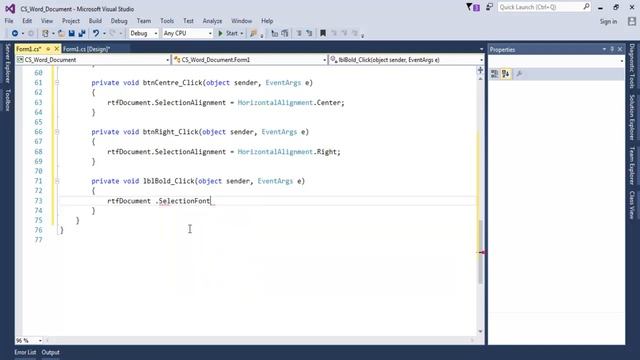Open the Tools menu
The height and width of the screenshot is (360, 640).
click(167, 21)
